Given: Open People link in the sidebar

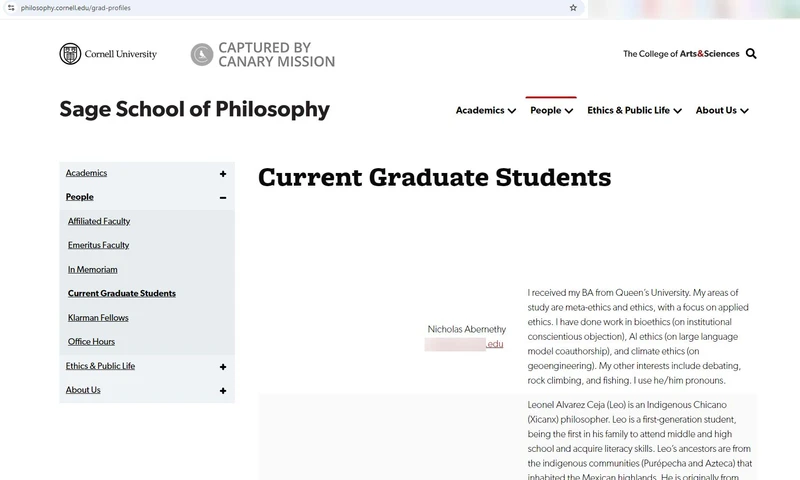Looking at the screenshot, I should coord(80,197).
